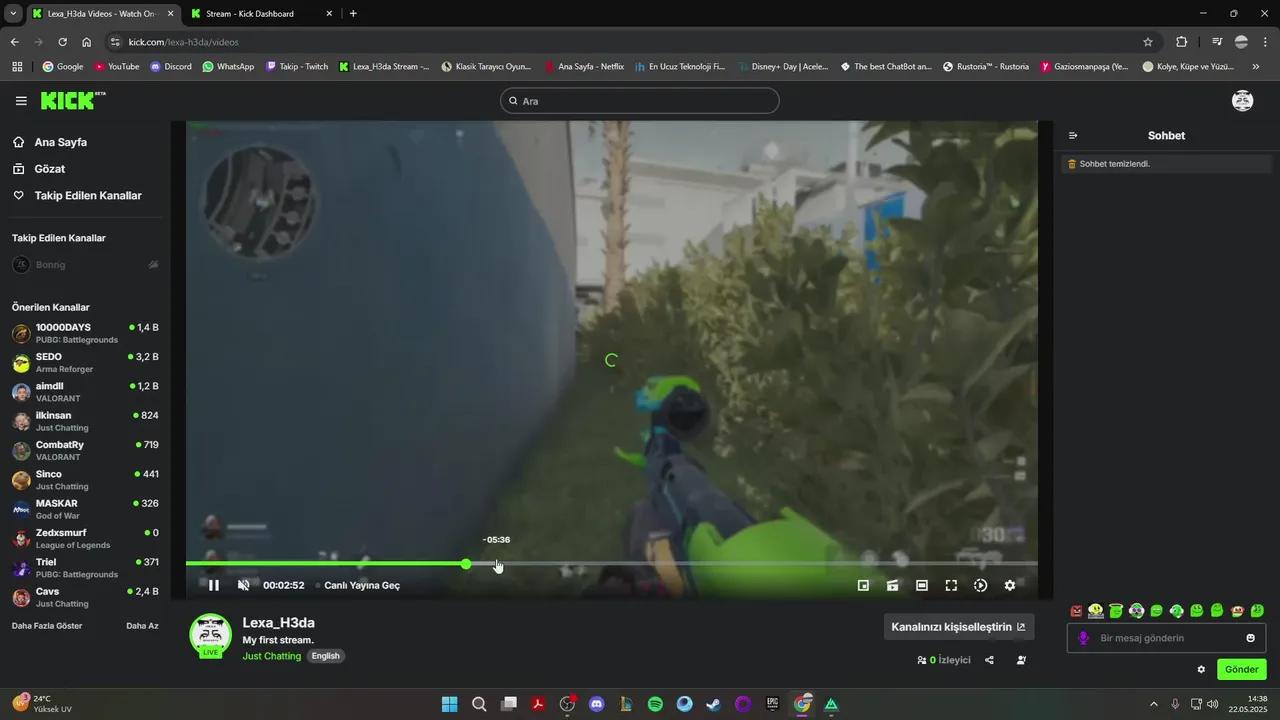Select the CombatRy channel
Image resolution: width=1280 pixels, height=720 pixels.
[85, 451]
